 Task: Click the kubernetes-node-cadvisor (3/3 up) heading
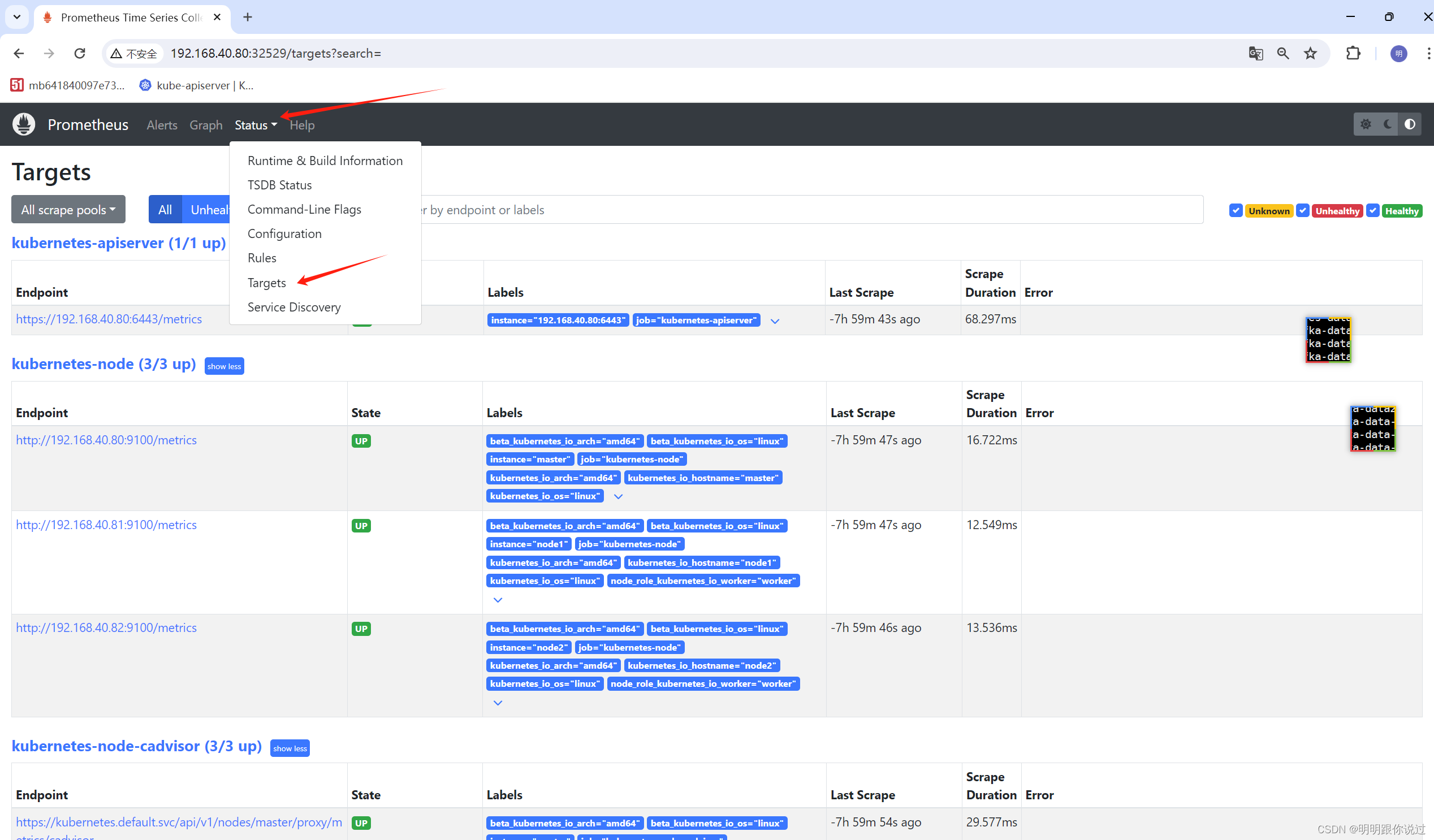[x=137, y=746]
